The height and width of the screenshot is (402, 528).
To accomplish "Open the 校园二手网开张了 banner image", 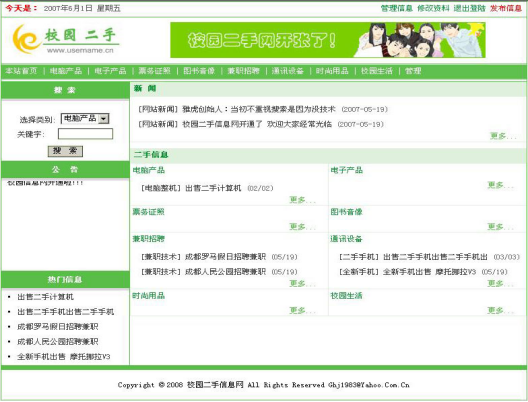I will pyautogui.click(x=328, y=40).
